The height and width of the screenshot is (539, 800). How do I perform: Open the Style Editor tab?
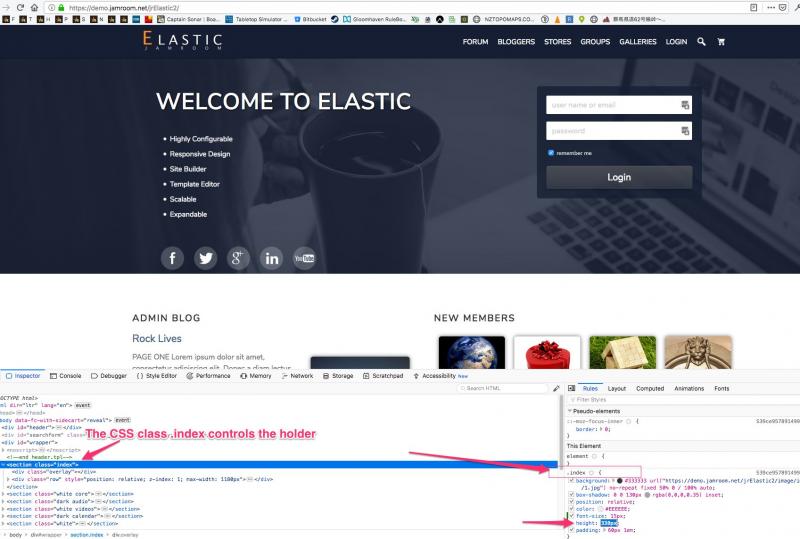pos(157,376)
